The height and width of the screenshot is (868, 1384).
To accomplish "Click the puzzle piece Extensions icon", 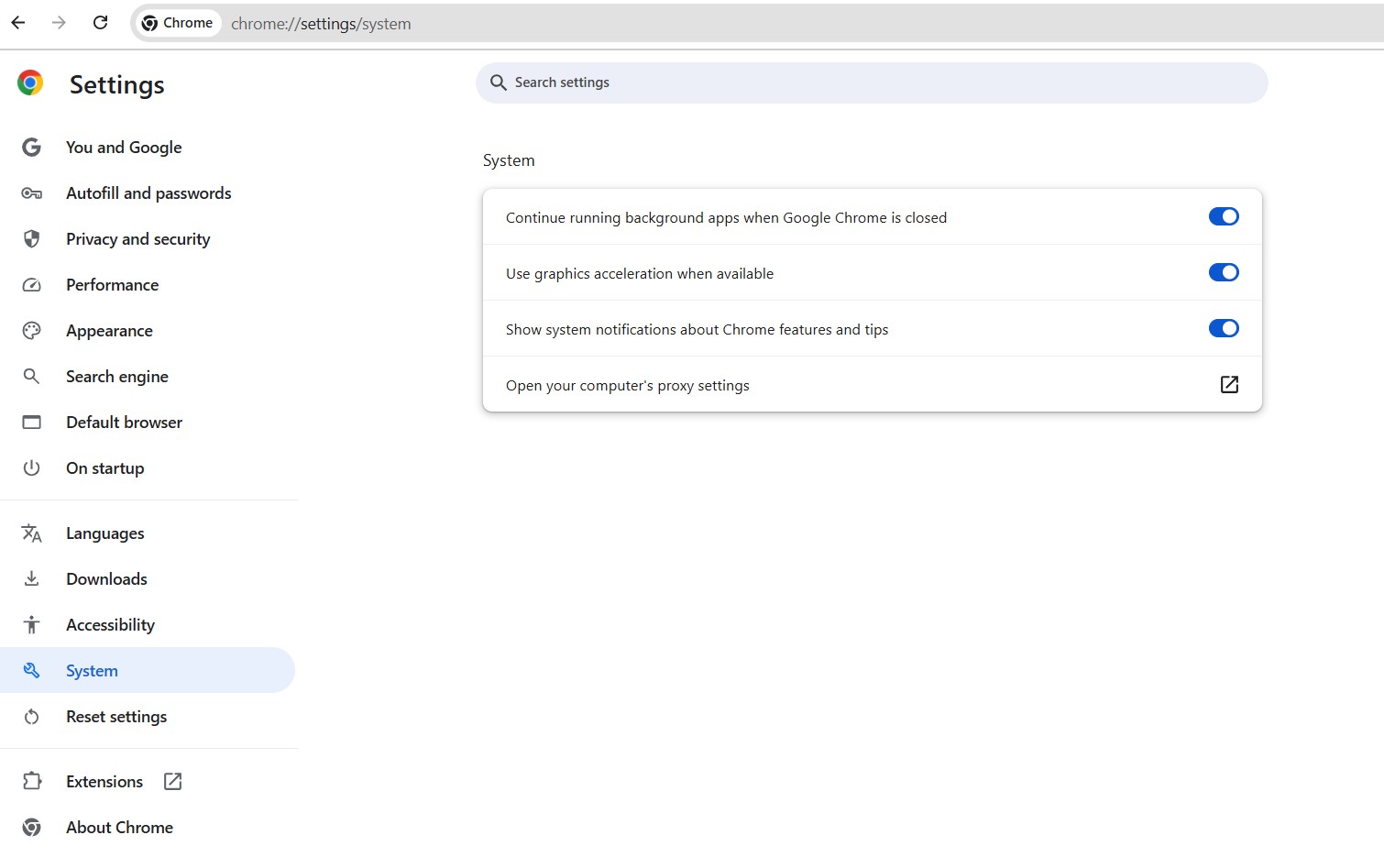I will 32,781.
